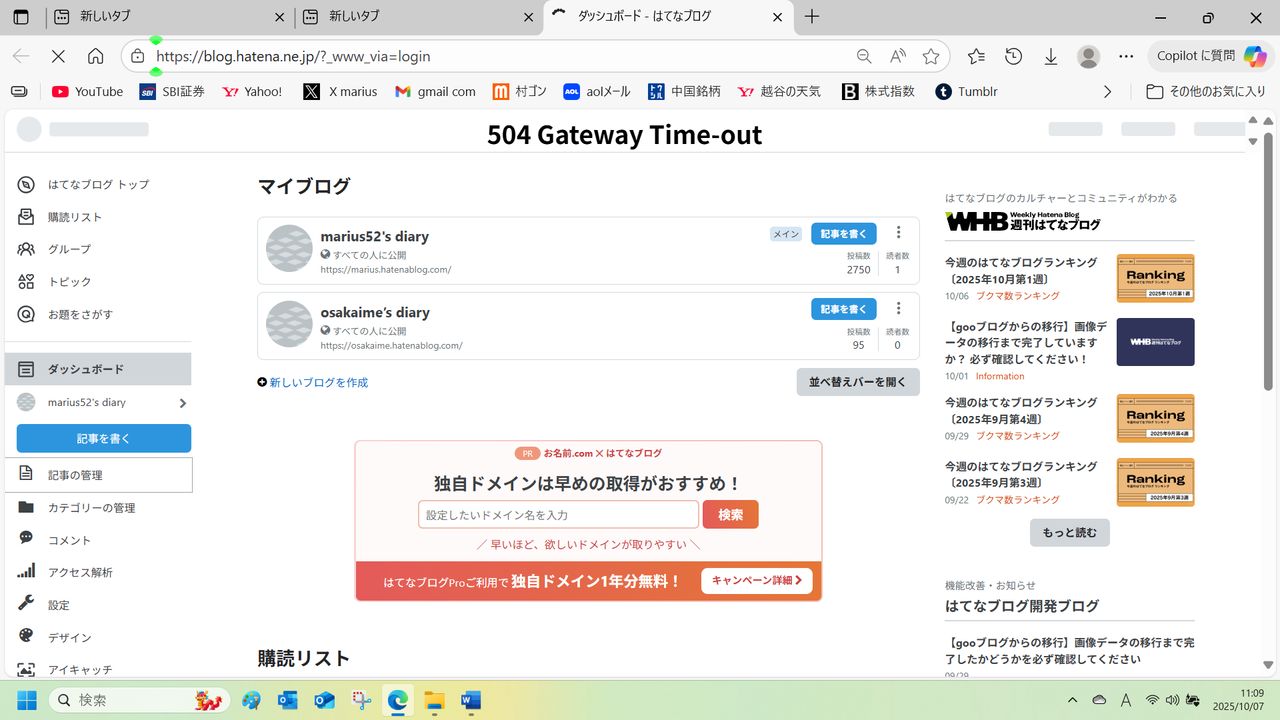Open the 週刊はてなブログ WHB logo

pos(1023,221)
